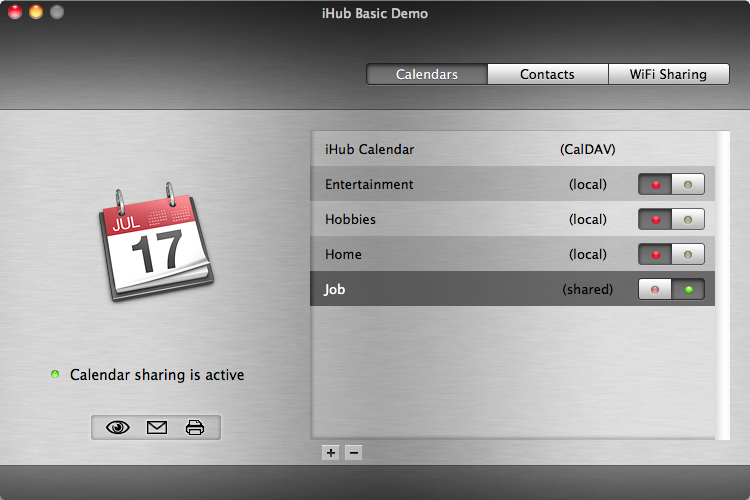The image size is (750, 500).
Task: Select the Hobbies calendar row
Action: click(x=513, y=219)
